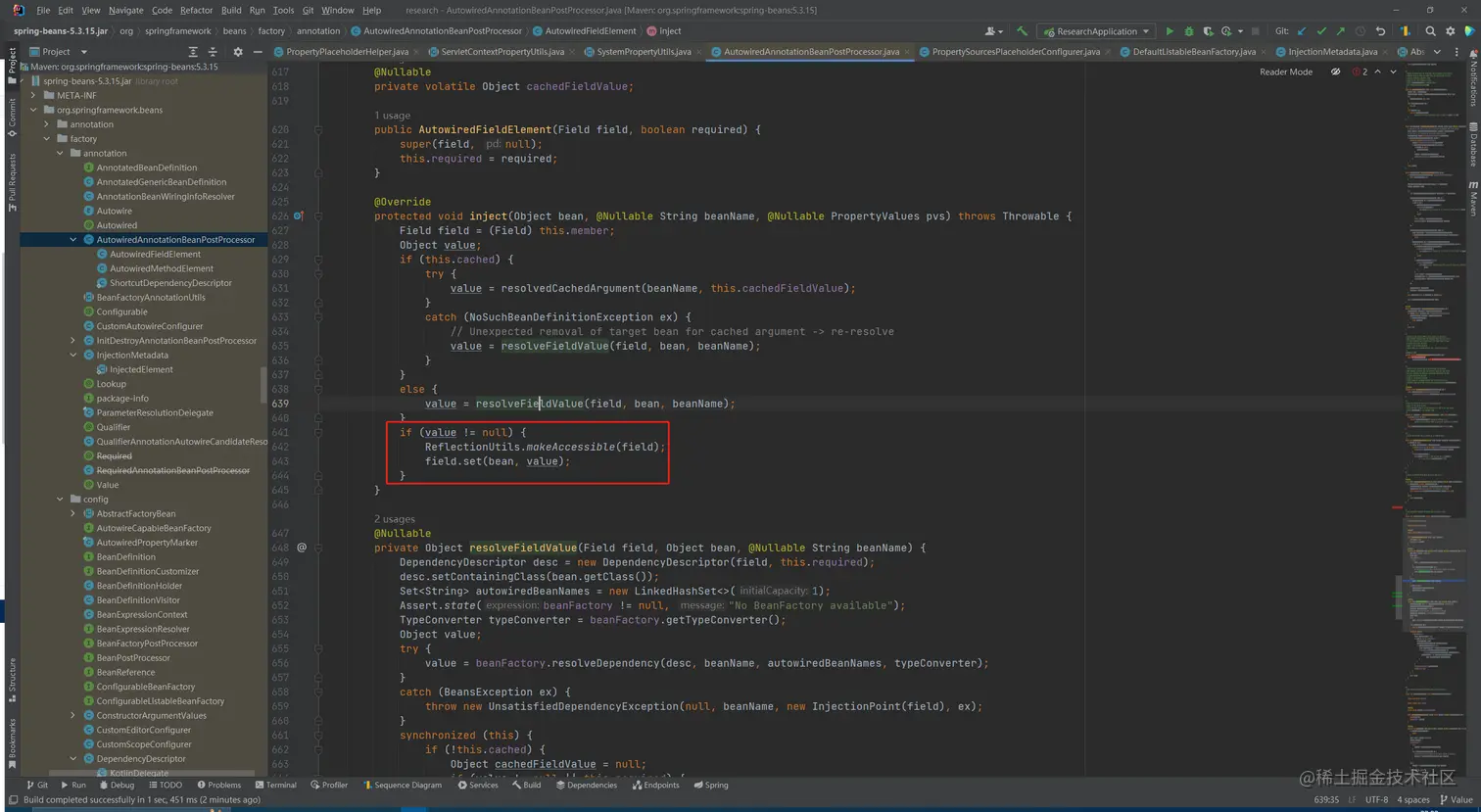The width and height of the screenshot is (1481, 812).
Task: Collapse the config package
Action: pyautogui.click(x=60, y=499)
